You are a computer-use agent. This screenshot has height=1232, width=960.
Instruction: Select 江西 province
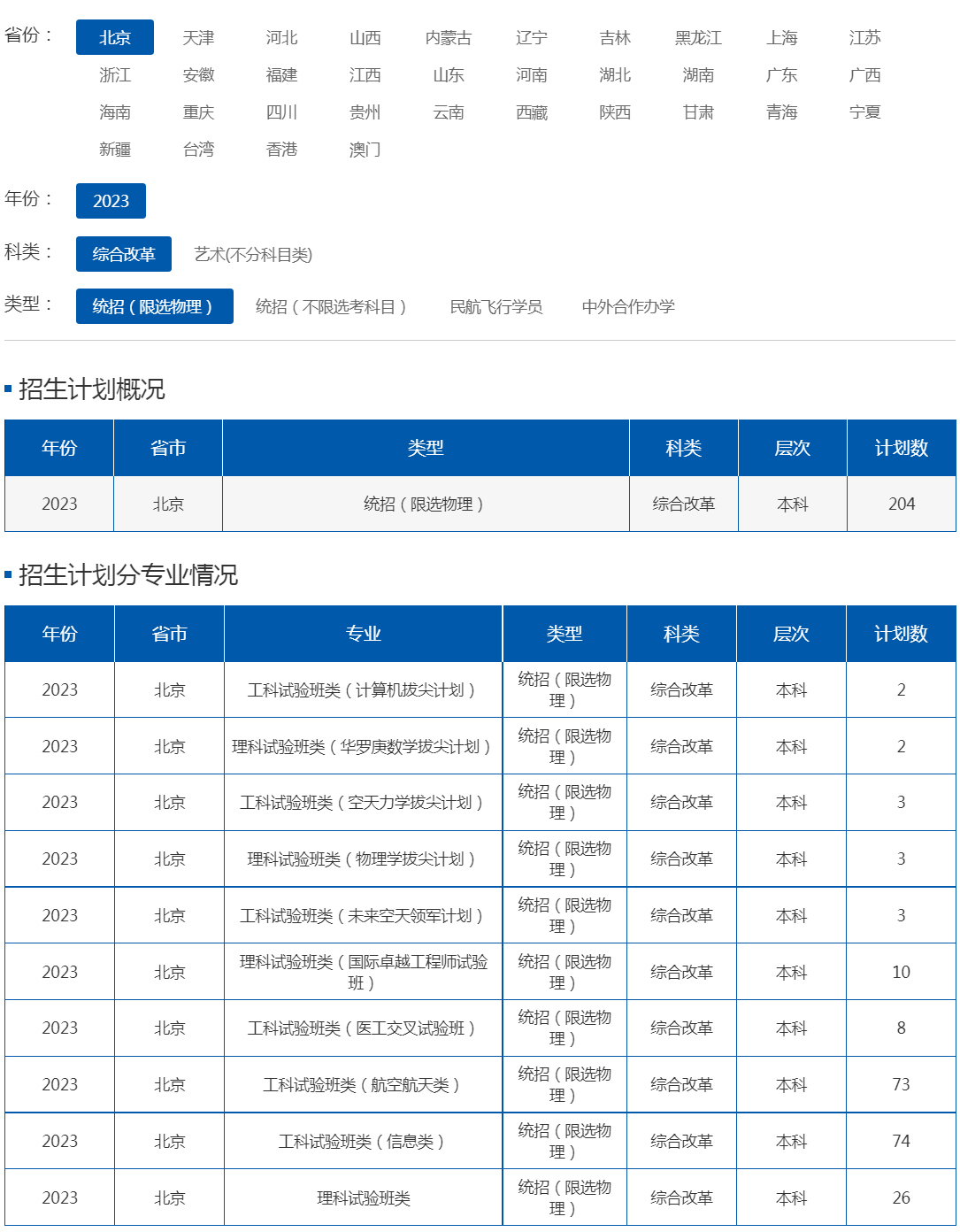365,74
